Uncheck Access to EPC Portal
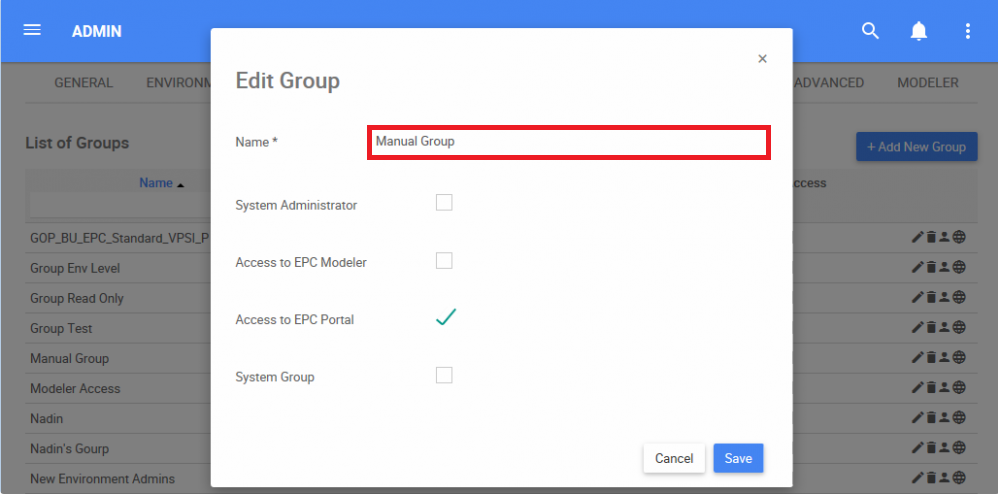The height and width of the screenshot is (494, 998). [445, 318]
